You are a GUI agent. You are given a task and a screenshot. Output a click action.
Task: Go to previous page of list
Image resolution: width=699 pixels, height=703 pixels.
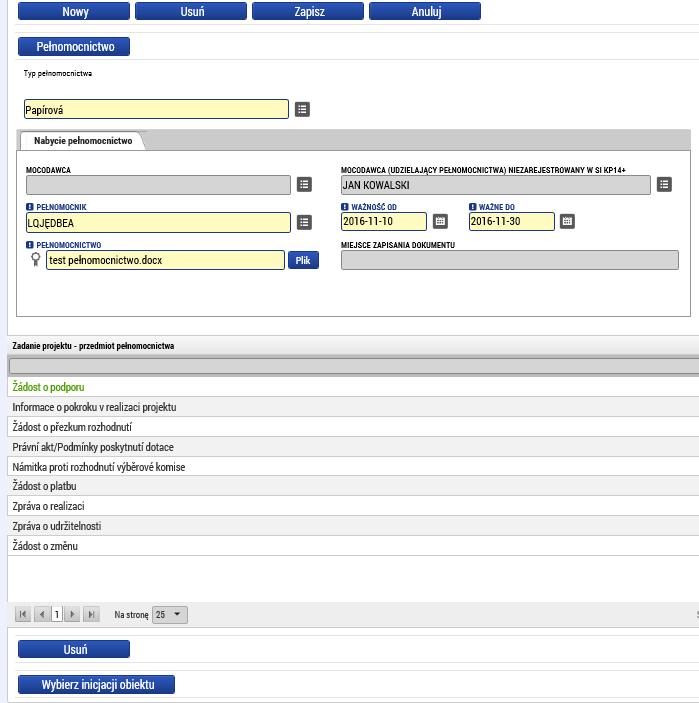(42, 614)
